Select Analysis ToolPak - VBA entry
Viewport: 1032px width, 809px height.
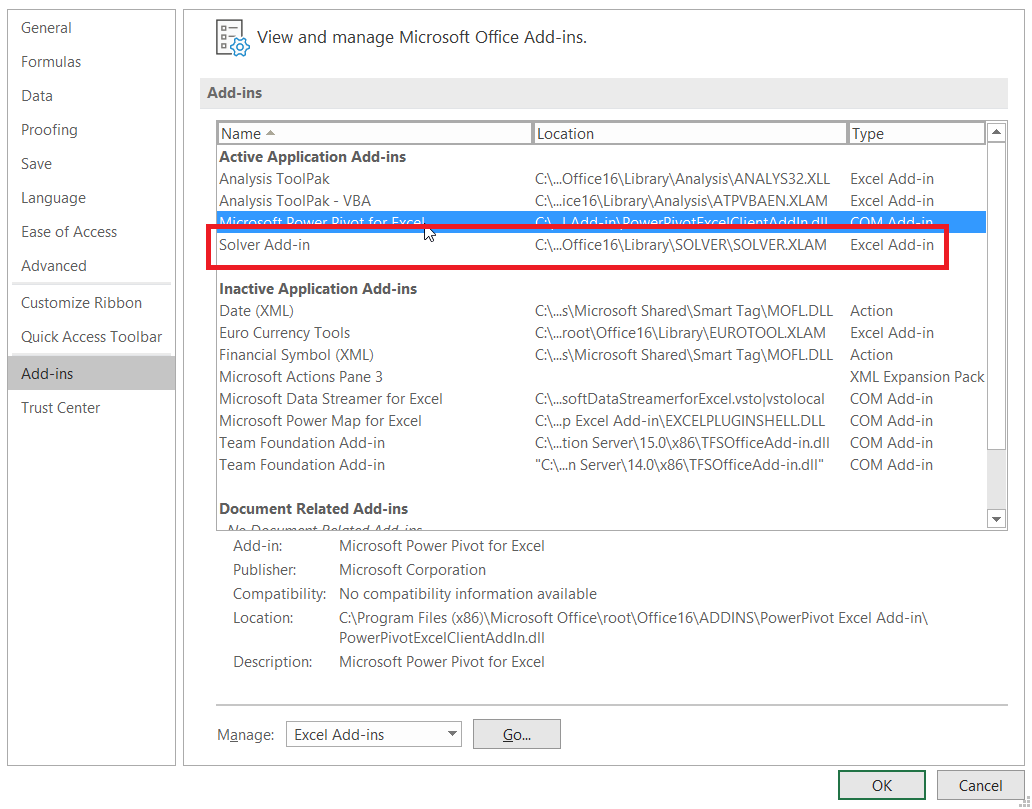coord(294,201)
